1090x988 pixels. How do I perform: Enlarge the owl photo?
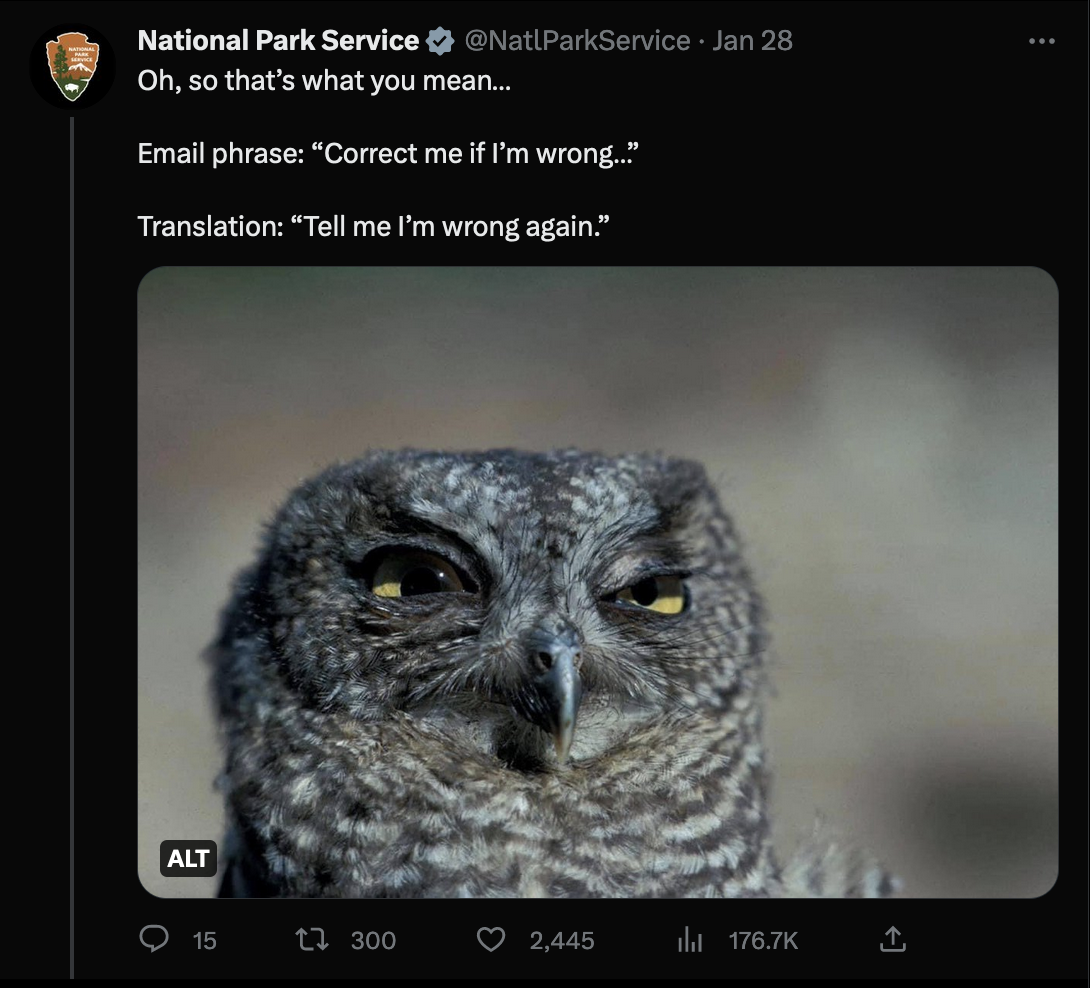(x=597, y=581)
